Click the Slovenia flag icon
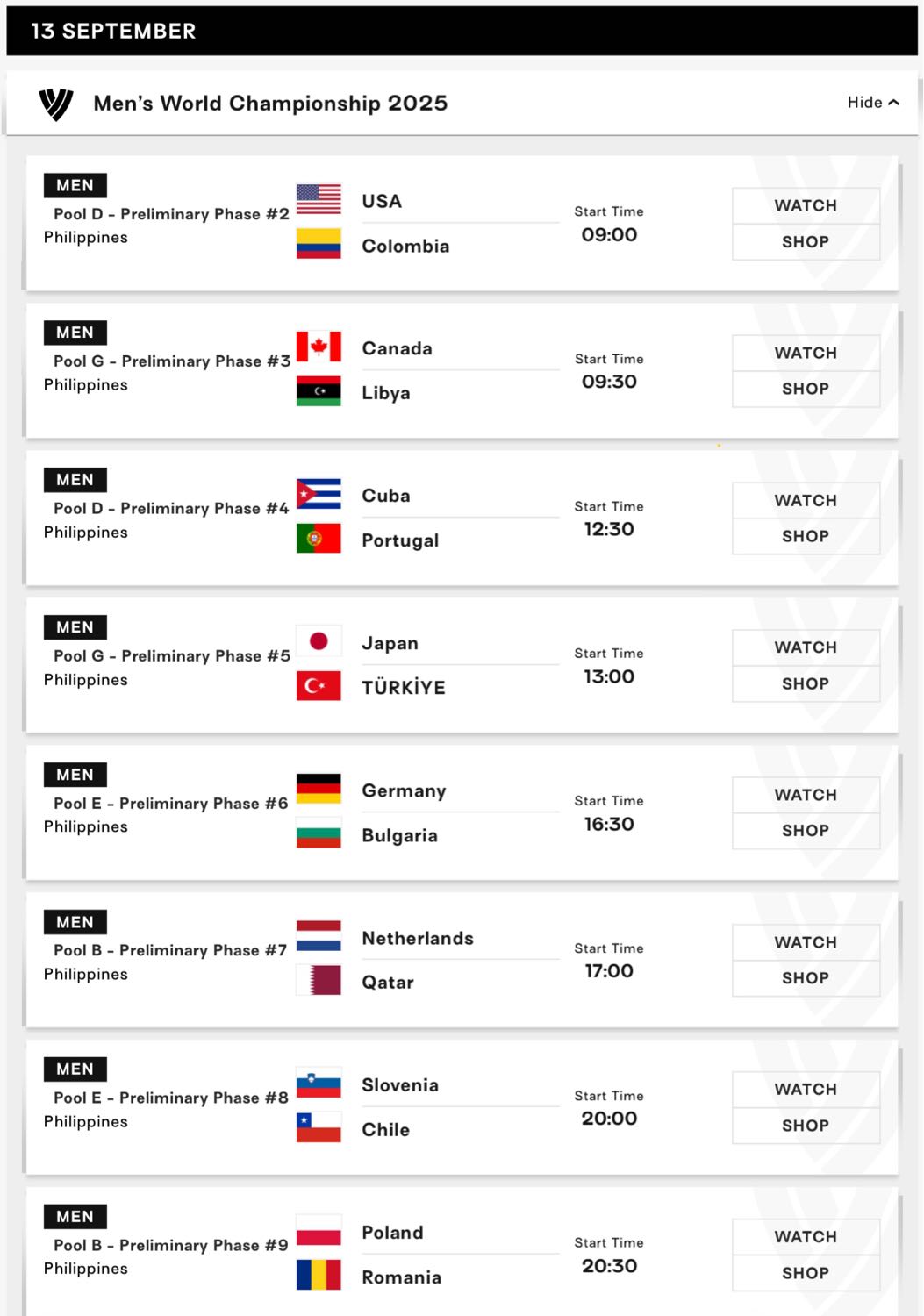The image size is (924, 1316). [x=319, y=1084]
